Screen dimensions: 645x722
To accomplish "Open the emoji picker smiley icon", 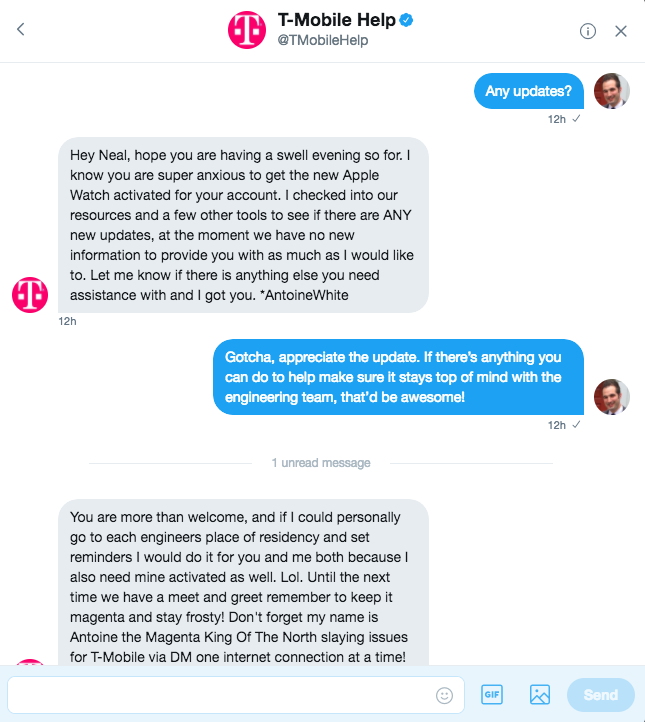I will point(444,695).
